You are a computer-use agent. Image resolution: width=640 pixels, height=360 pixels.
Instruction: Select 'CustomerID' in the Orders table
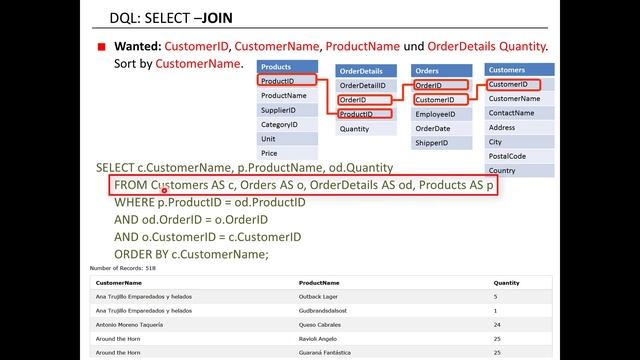click(441, 100)
